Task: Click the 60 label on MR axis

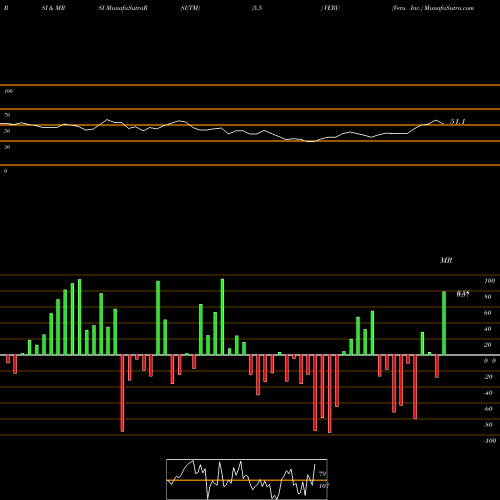Action: pyautogui.click(x=488, y=313)
